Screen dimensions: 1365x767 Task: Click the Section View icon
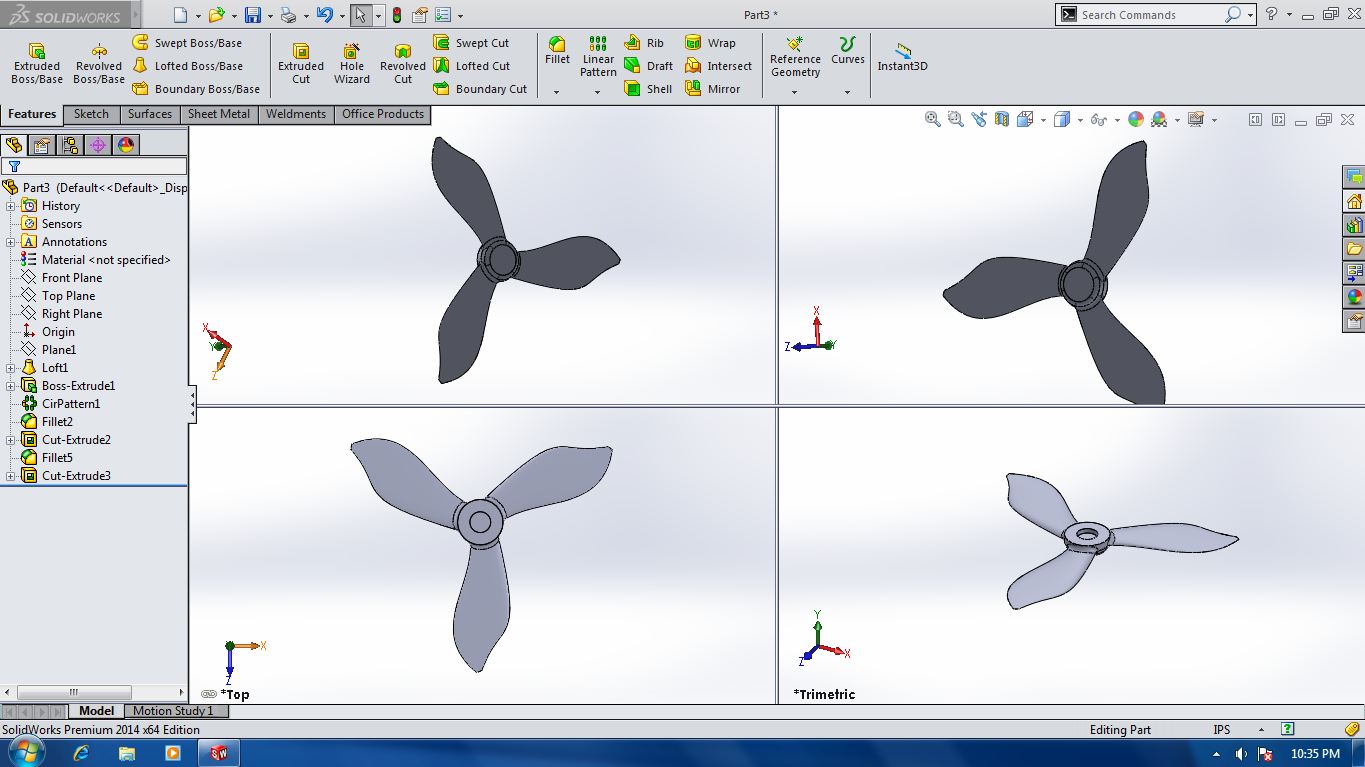(x=1001, y=119)
